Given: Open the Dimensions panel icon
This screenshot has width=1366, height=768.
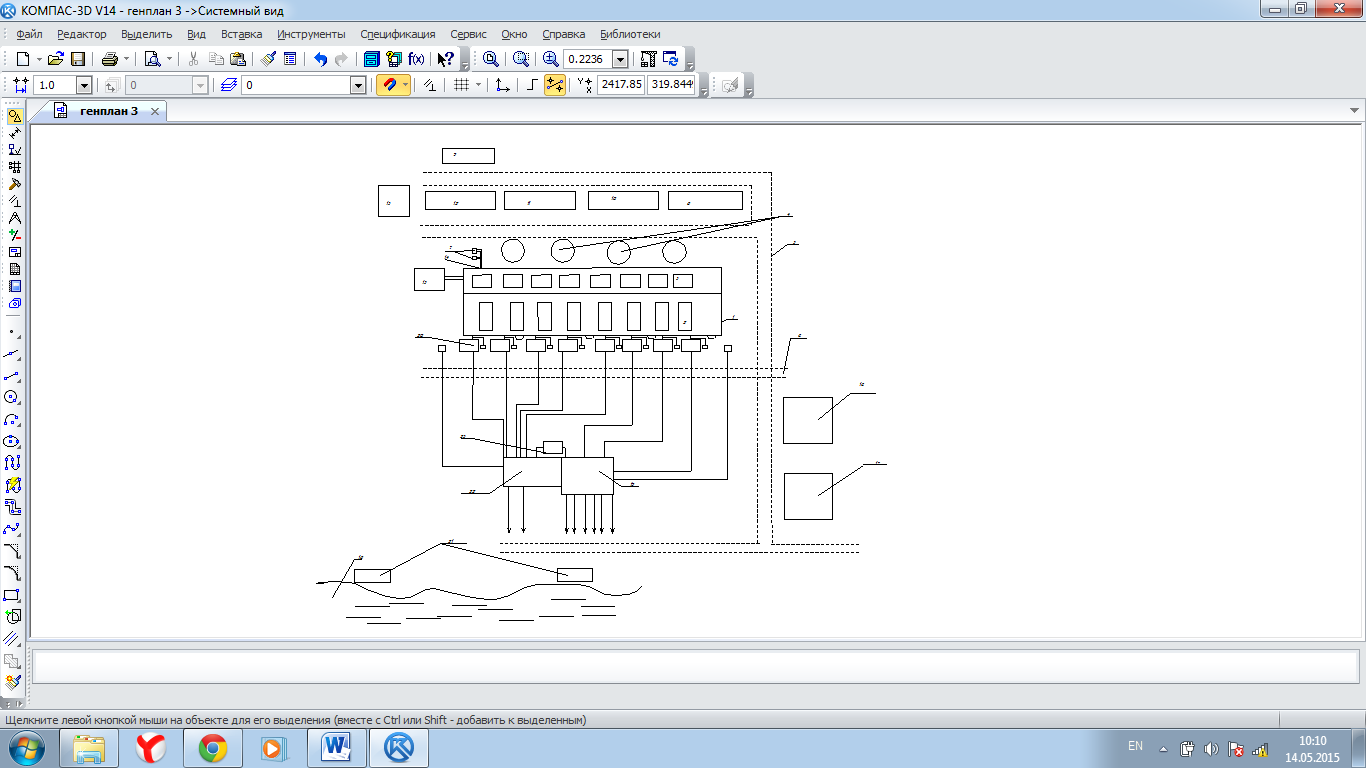Looking at the screenshot, I should 14,132.
